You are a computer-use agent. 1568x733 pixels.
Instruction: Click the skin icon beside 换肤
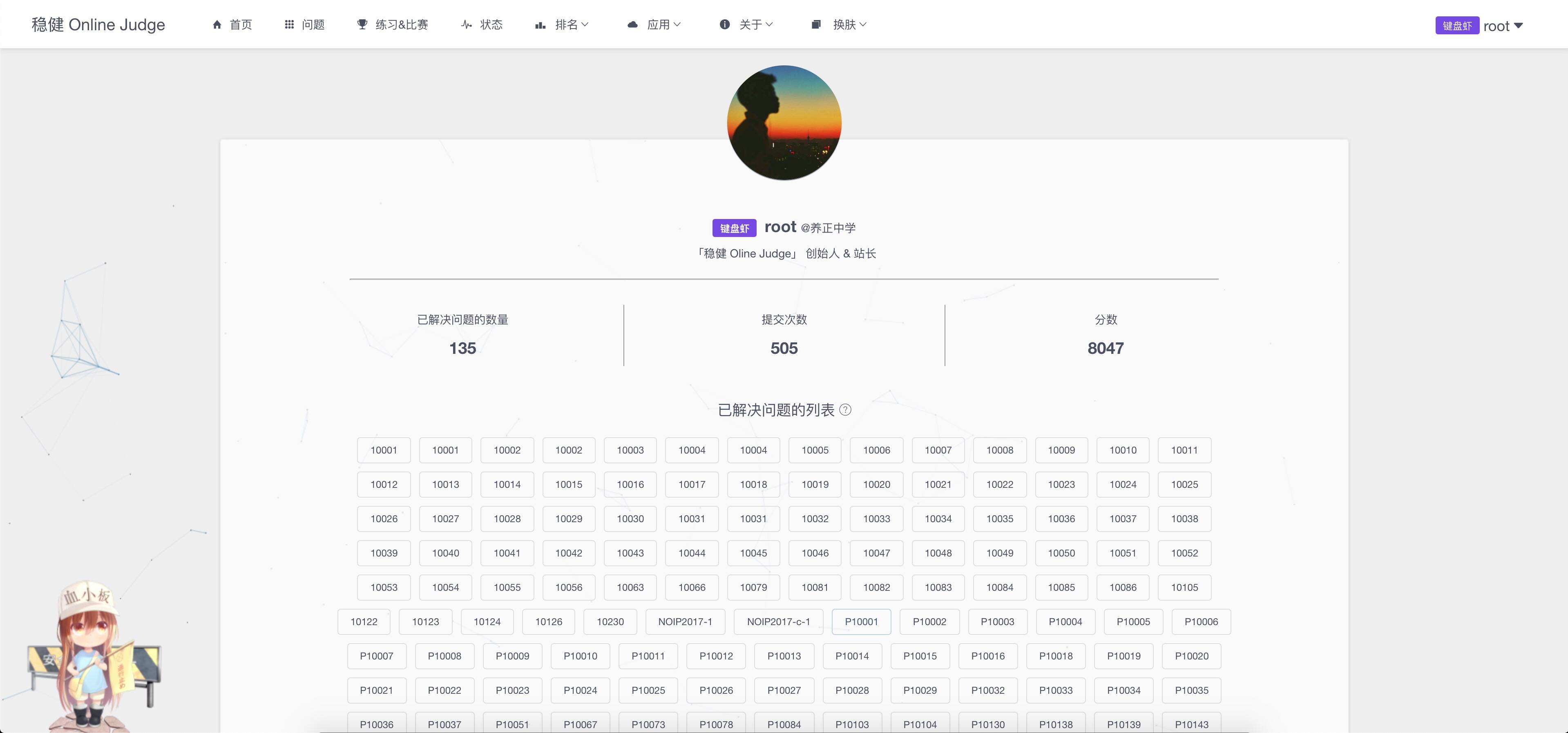click(816, 25)
